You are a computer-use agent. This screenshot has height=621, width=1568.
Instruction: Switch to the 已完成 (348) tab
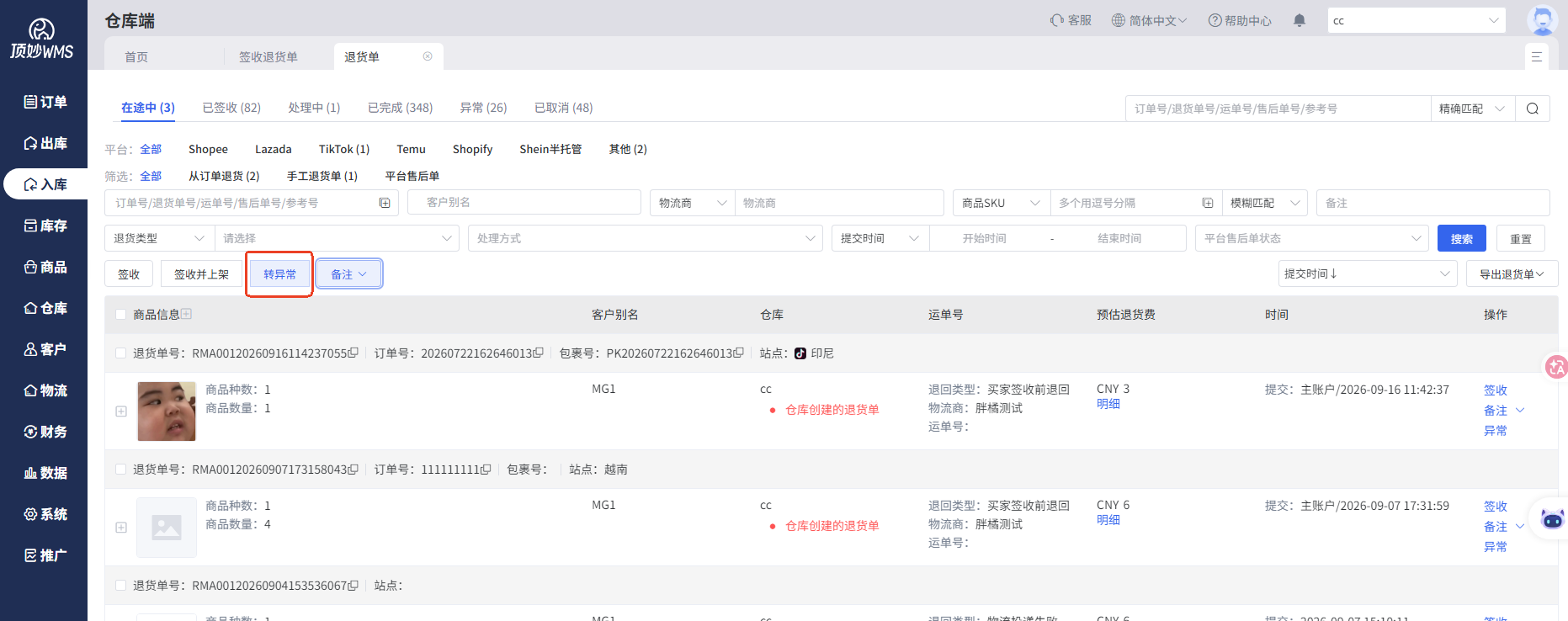point(400,108)
